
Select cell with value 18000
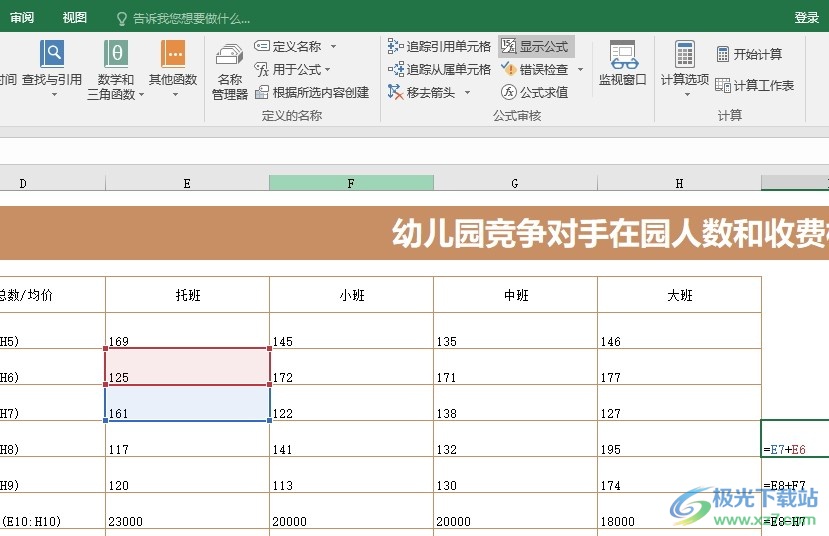click(x=679, y=511)
